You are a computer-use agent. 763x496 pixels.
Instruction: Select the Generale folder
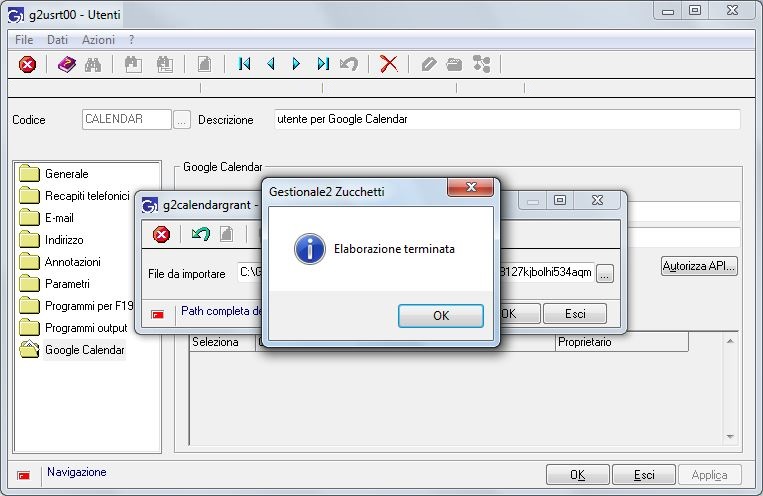54,174
